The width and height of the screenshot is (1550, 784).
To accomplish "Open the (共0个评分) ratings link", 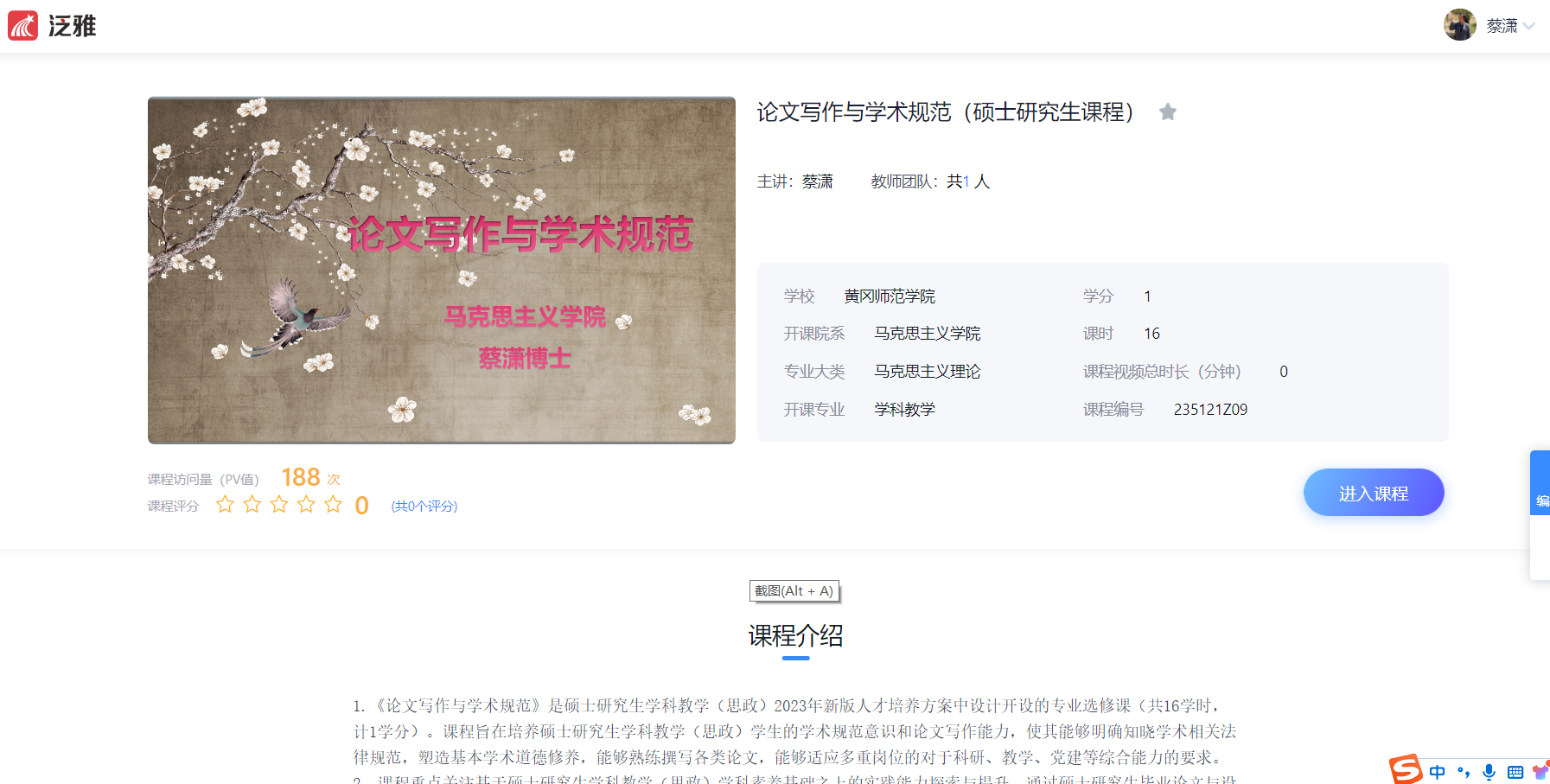I will point(424,506).
